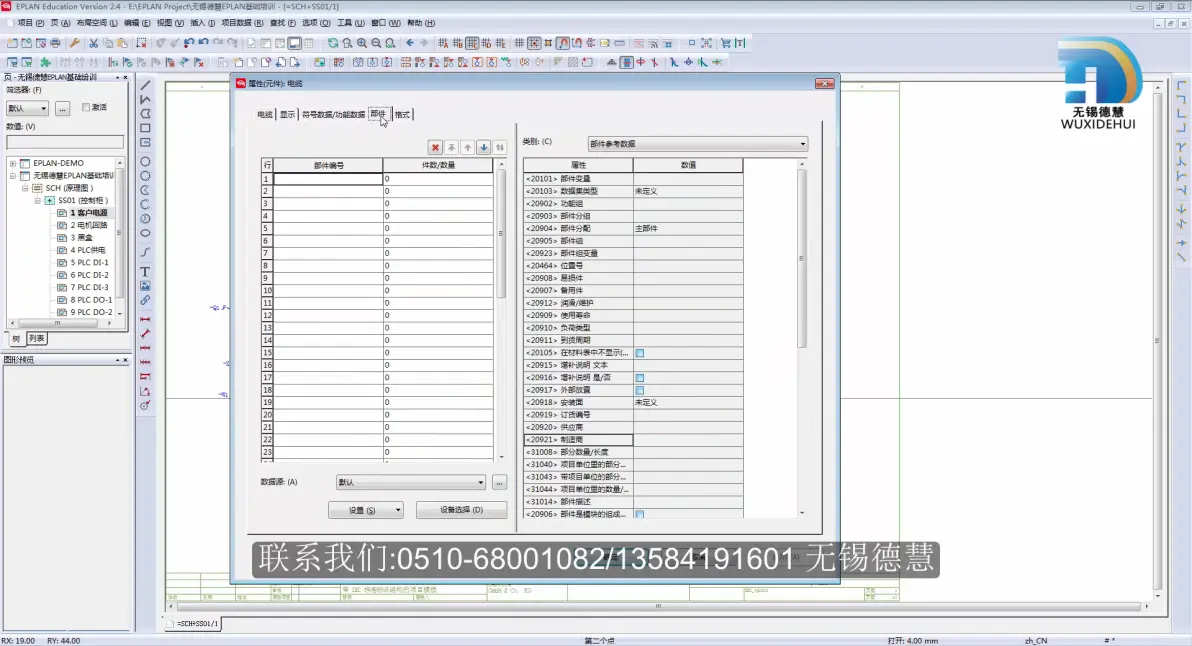Select the Hyperlink tool
The width and height of the screenshot is (1192, 646).
(145, 300)
